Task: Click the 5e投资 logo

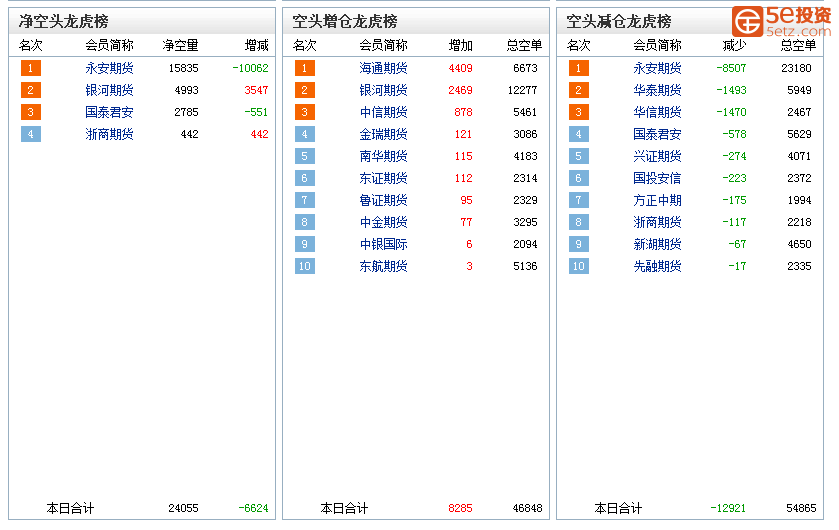Action: pyautogui.click(x=782, y=21)
